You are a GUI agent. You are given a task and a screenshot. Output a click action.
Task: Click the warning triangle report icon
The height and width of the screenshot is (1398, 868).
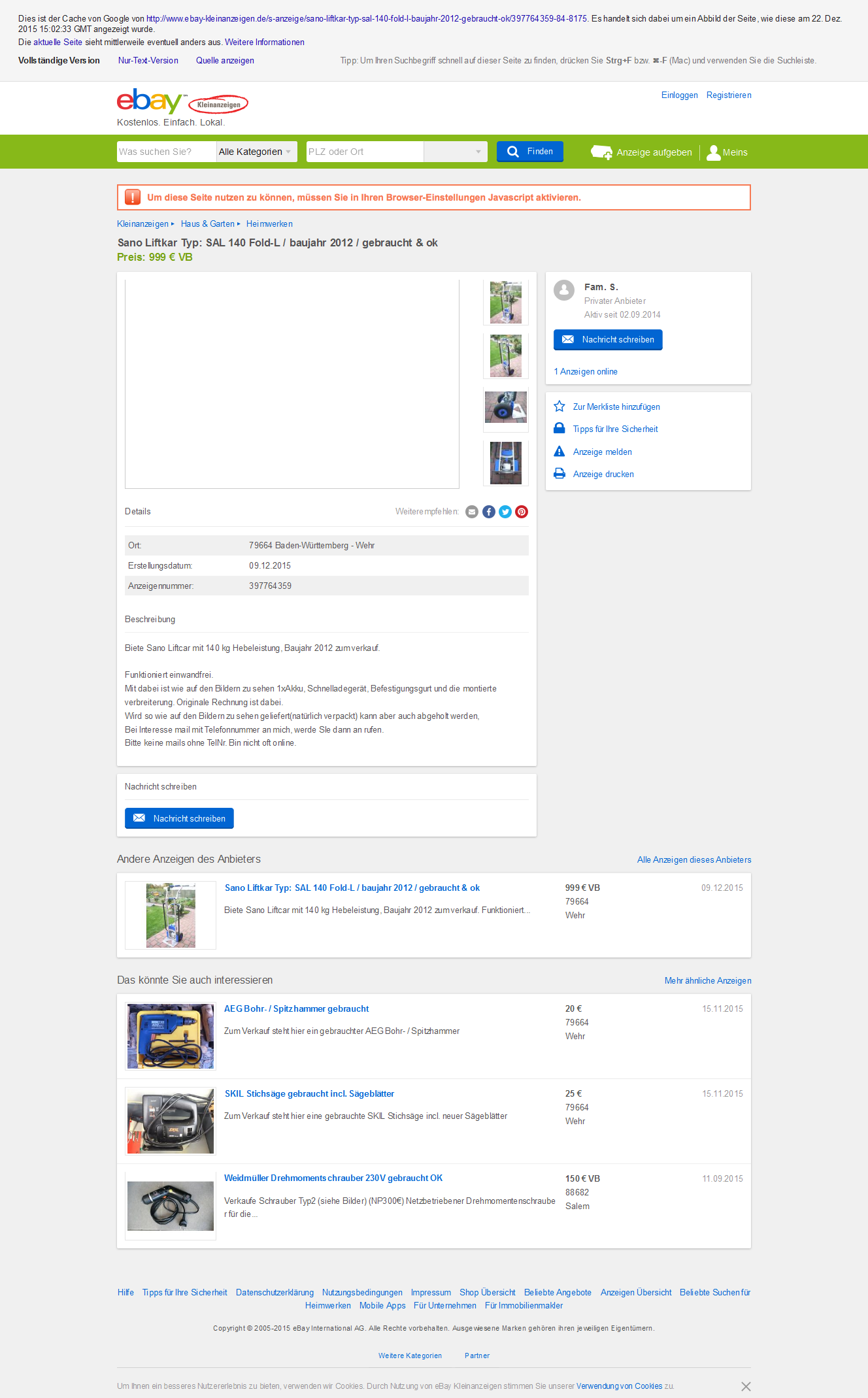pos(559,452)
